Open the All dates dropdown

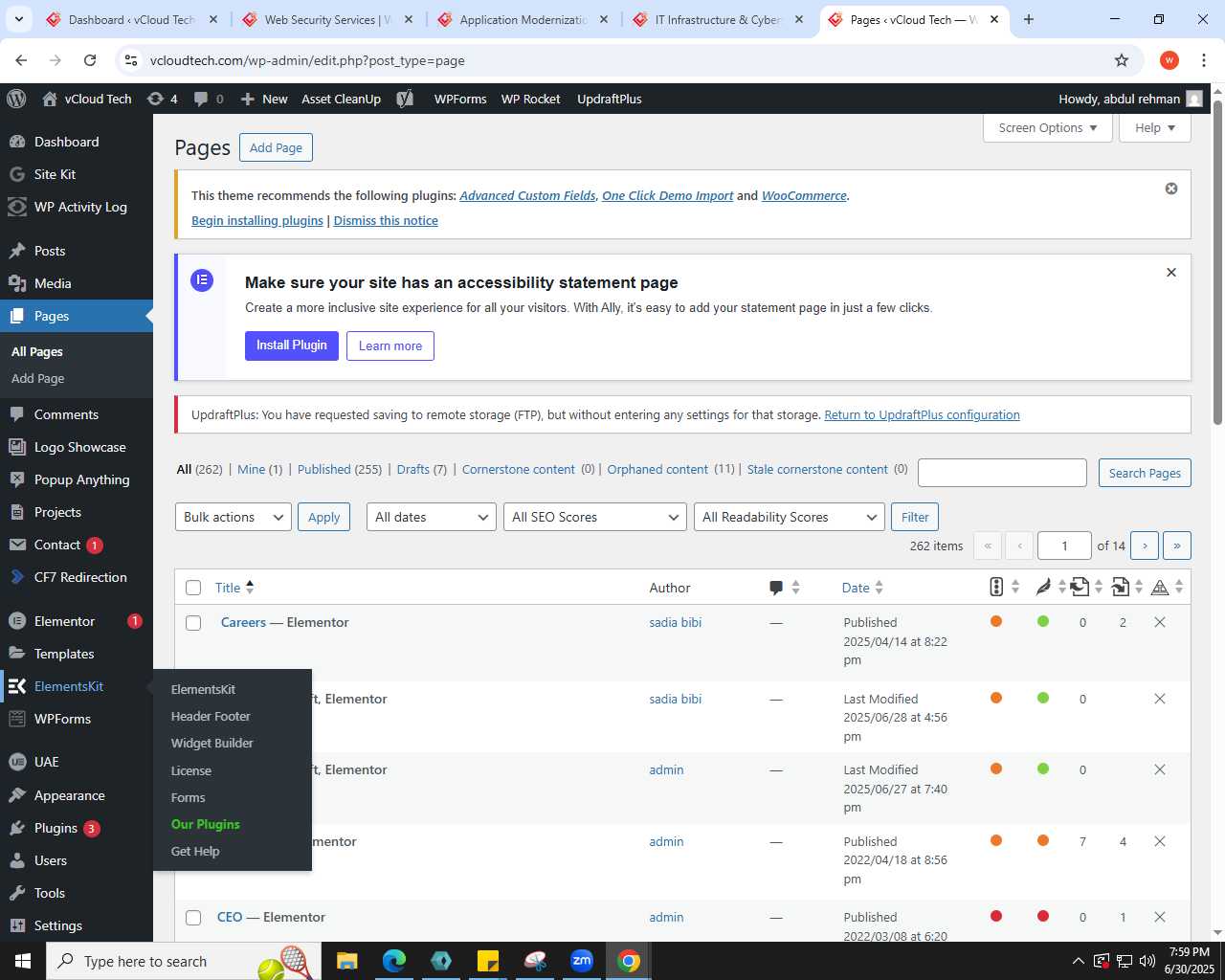(432, 517)
